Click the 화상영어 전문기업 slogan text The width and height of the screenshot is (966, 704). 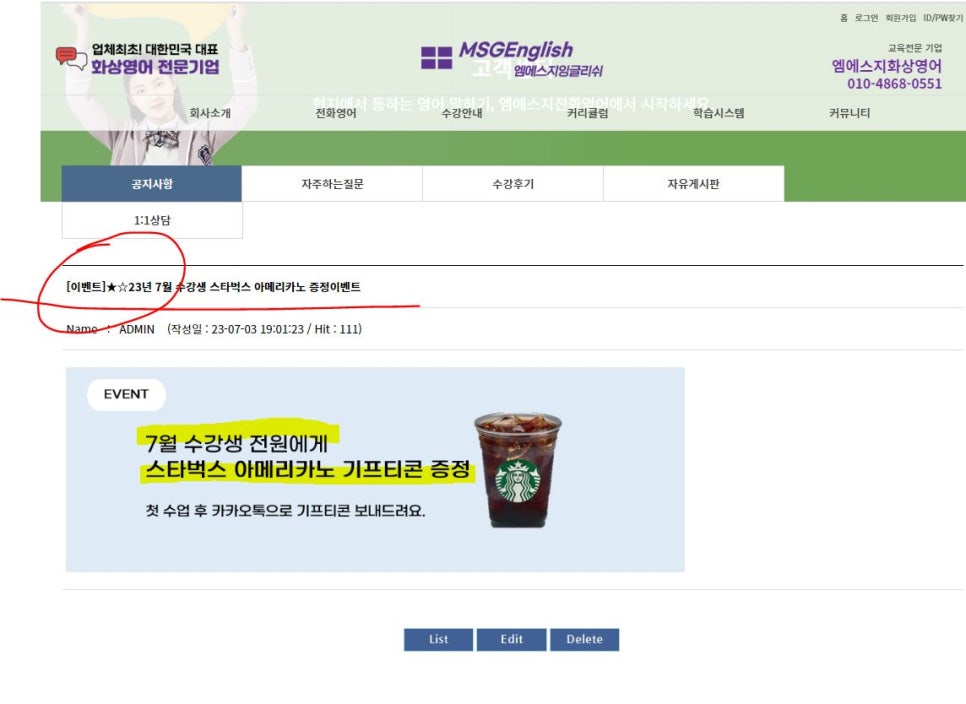(x=155, y=67)
